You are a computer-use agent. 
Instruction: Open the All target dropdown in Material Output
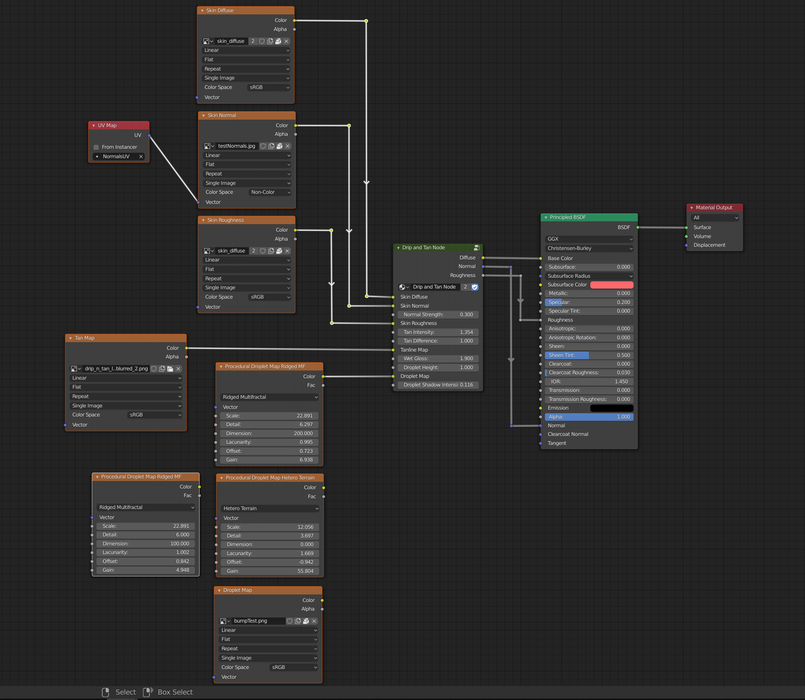(x=714, y=217)
